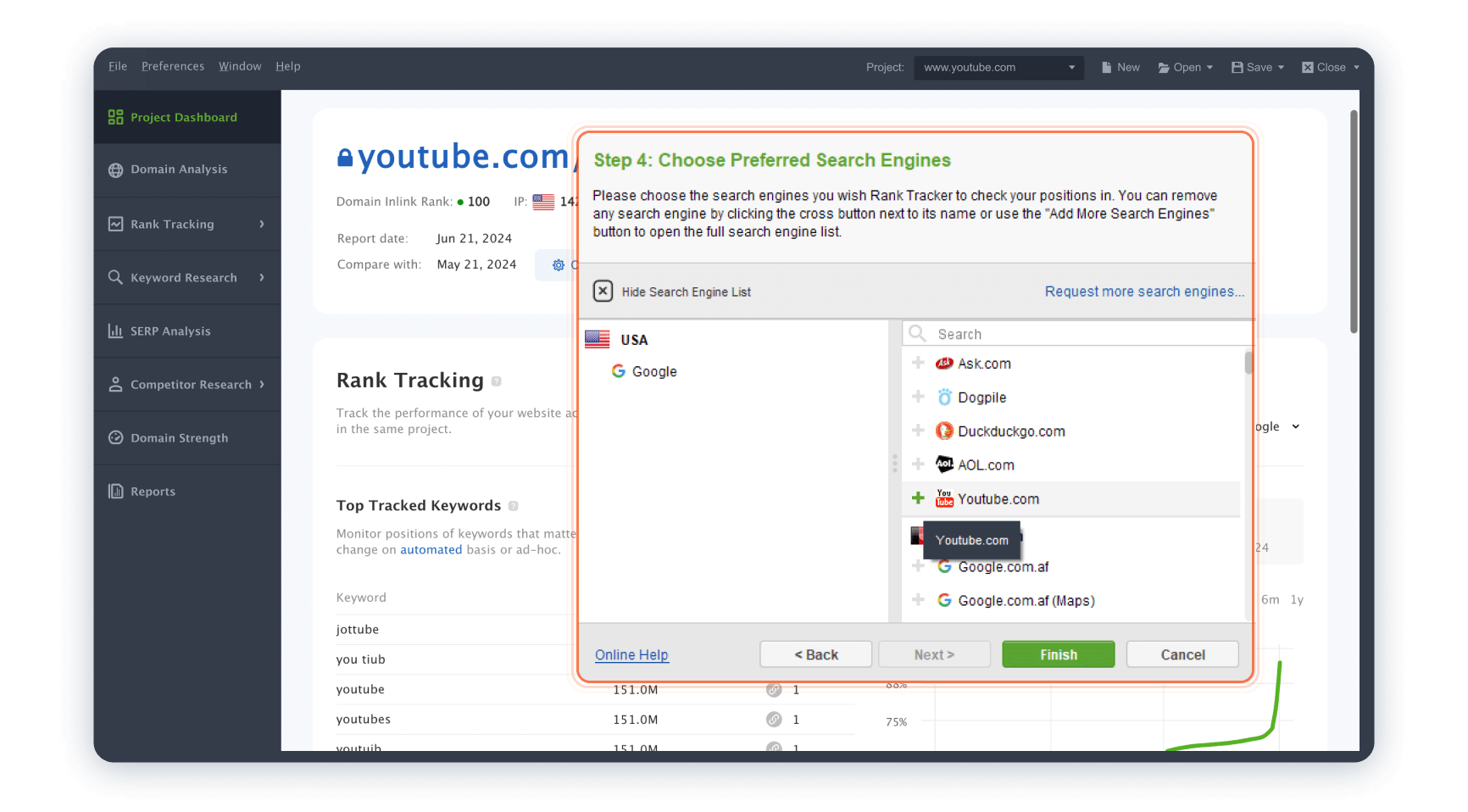The width and height of the screenshot is (1468, 812).
Task: Toggle Hide Search Engine List button
Action: coord(603,292)
